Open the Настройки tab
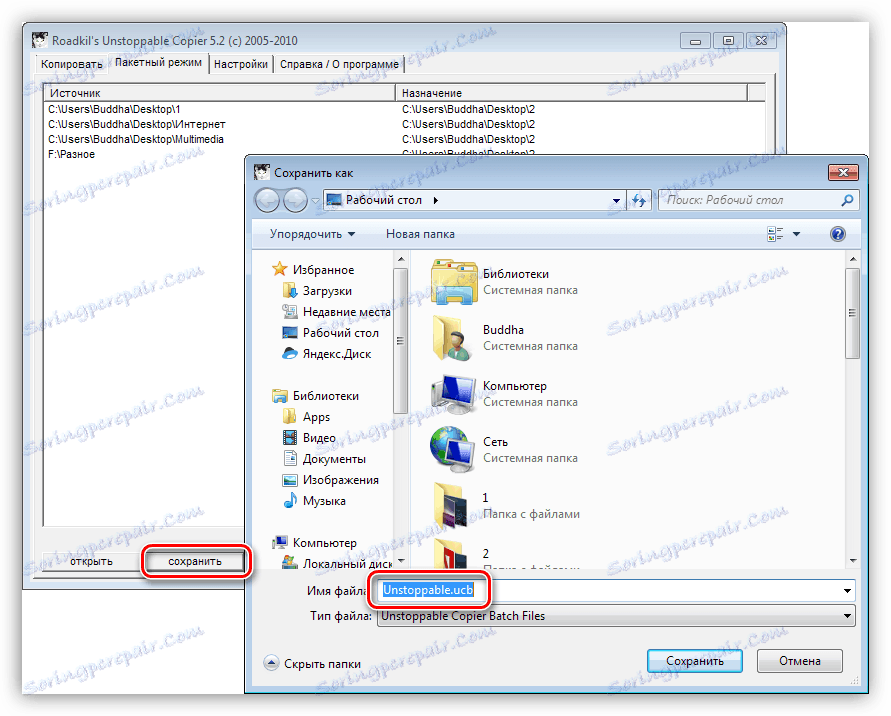 (241, 64)
